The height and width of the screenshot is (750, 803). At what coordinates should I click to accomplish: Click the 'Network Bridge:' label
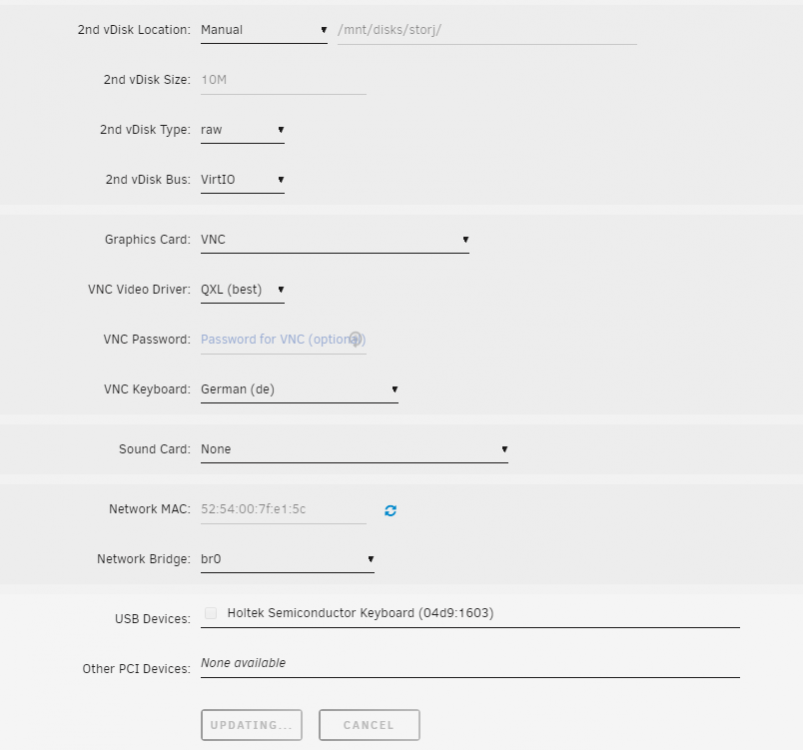click(x=143, y=559)
